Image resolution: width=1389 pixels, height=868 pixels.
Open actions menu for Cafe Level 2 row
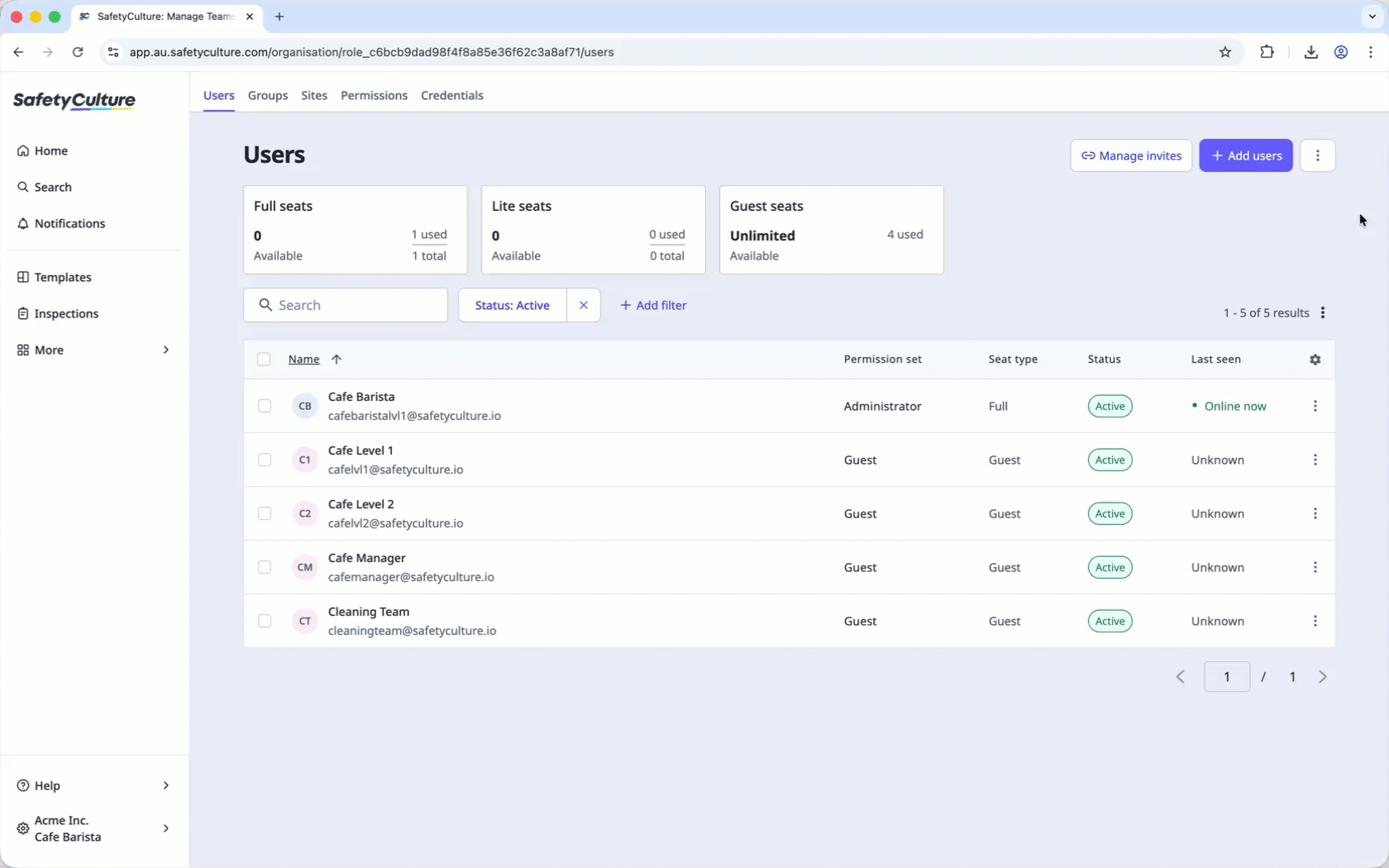1315,513
